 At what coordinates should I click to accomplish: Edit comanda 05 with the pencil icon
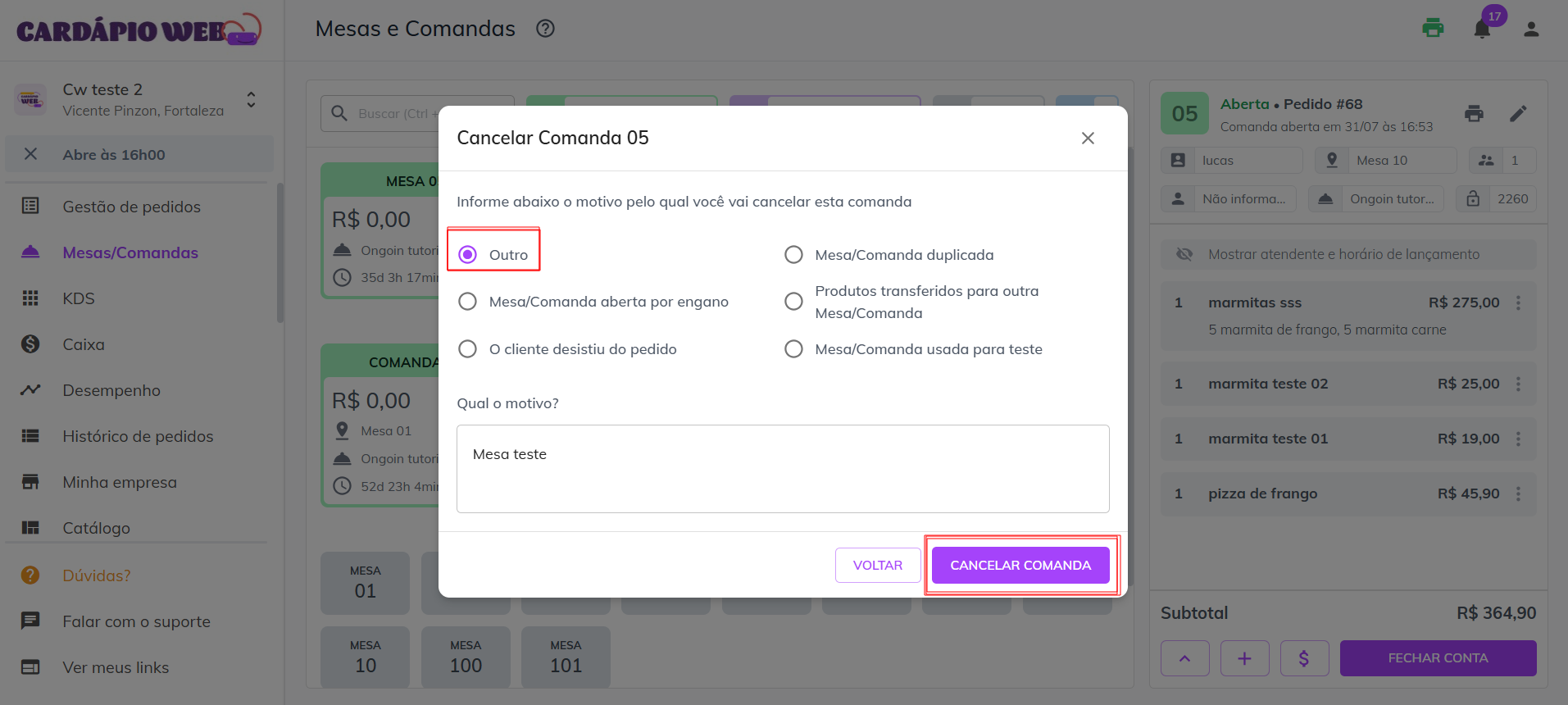point(1518,114)
